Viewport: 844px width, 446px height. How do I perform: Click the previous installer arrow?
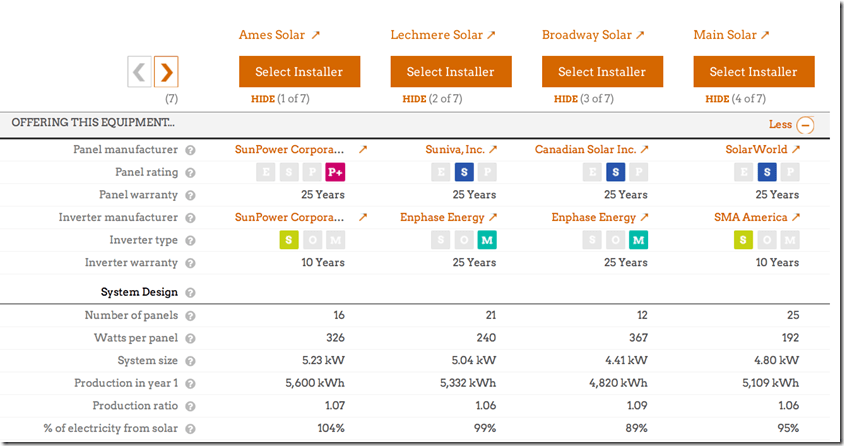coord(140,72)
